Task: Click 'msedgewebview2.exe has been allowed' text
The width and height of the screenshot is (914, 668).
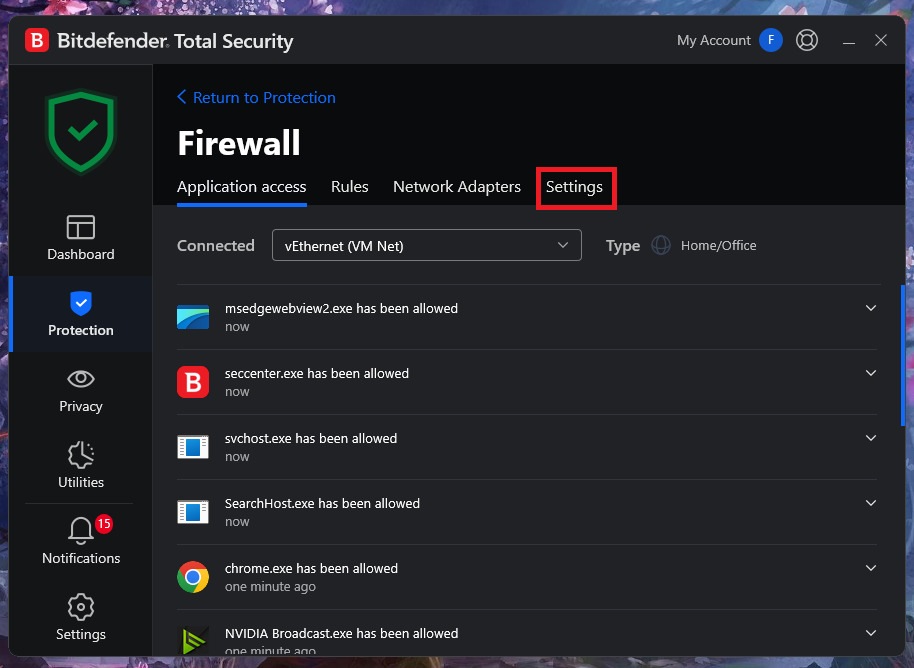Action: point(342,308)
